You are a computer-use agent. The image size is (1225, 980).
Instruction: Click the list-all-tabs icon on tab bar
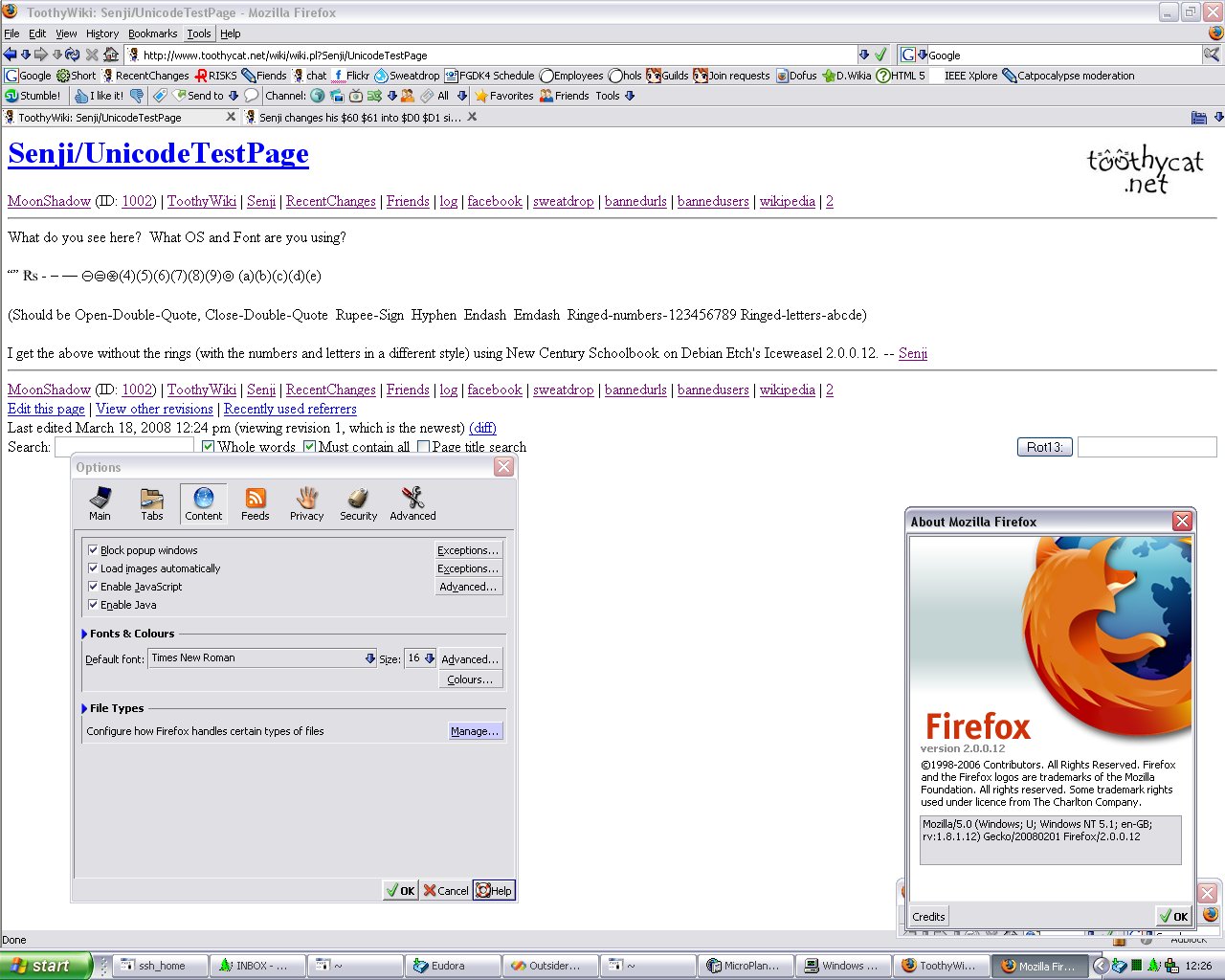(1199, 117)
